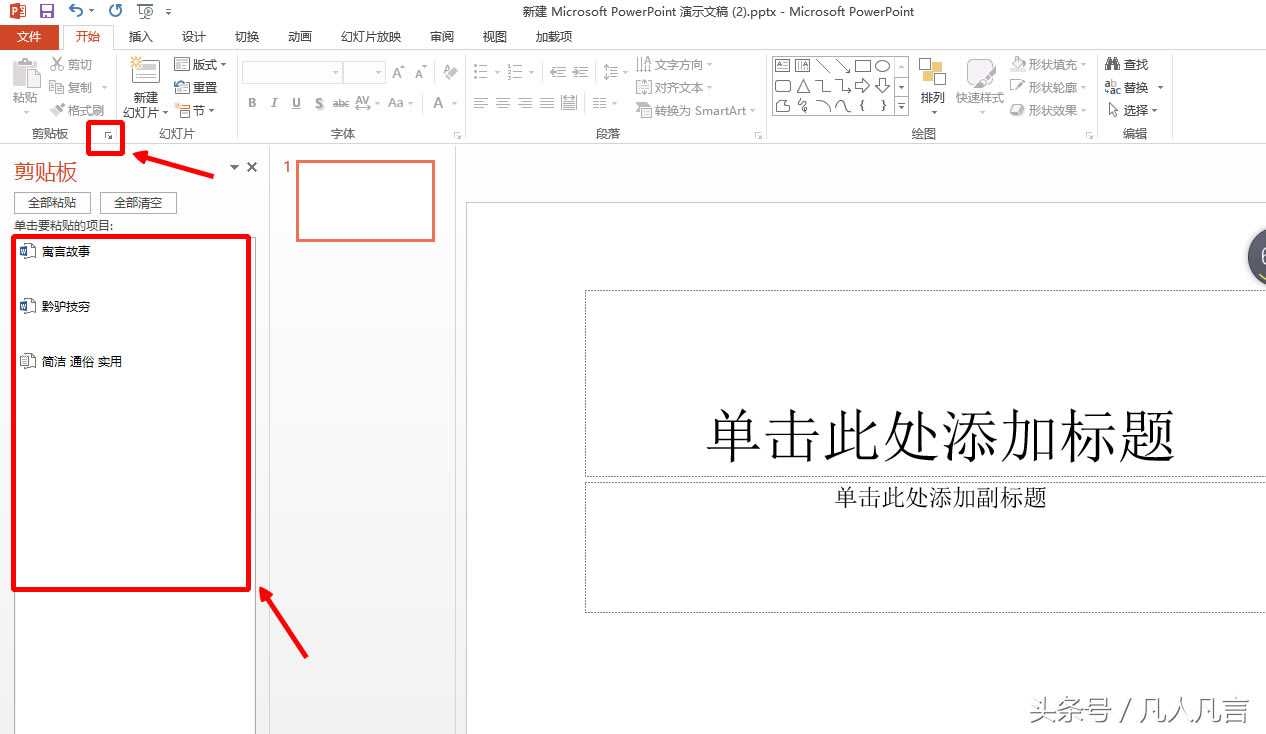Expand the Select dropdown in editing group
The height and width of the screenshot is (734, 1266).
(1133, 110)
